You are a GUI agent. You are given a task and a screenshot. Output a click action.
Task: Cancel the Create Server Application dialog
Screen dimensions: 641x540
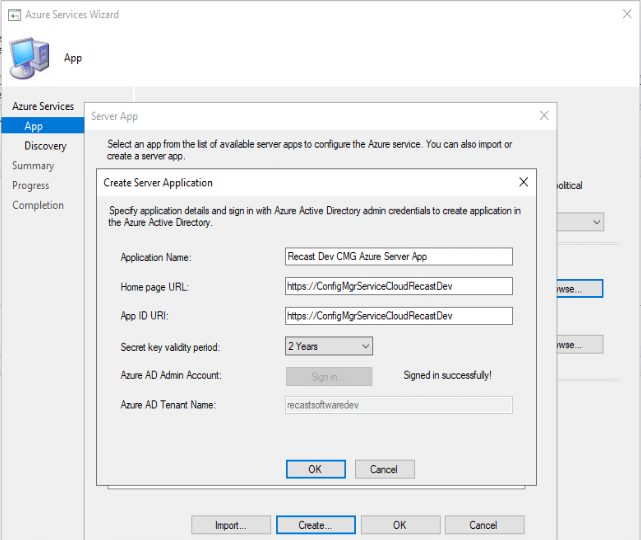coord(384,469)
